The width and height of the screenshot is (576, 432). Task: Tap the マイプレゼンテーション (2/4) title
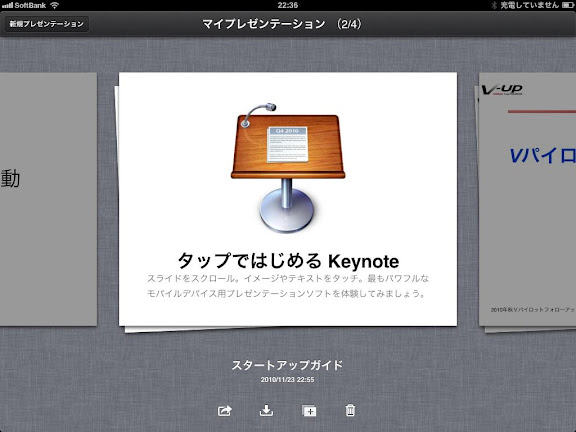pos(282,24)
